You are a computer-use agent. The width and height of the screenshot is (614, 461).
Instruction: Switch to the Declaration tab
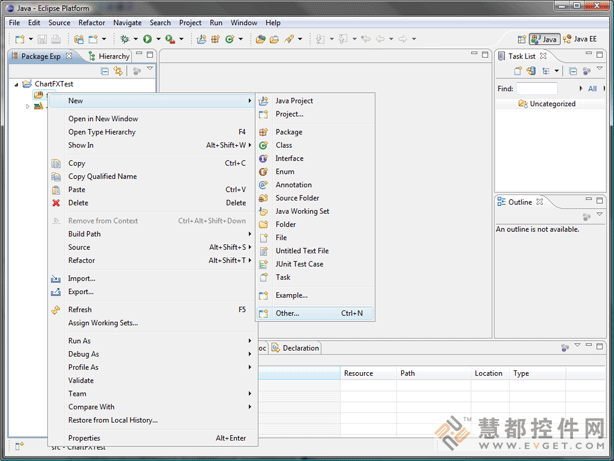(296, 348)
